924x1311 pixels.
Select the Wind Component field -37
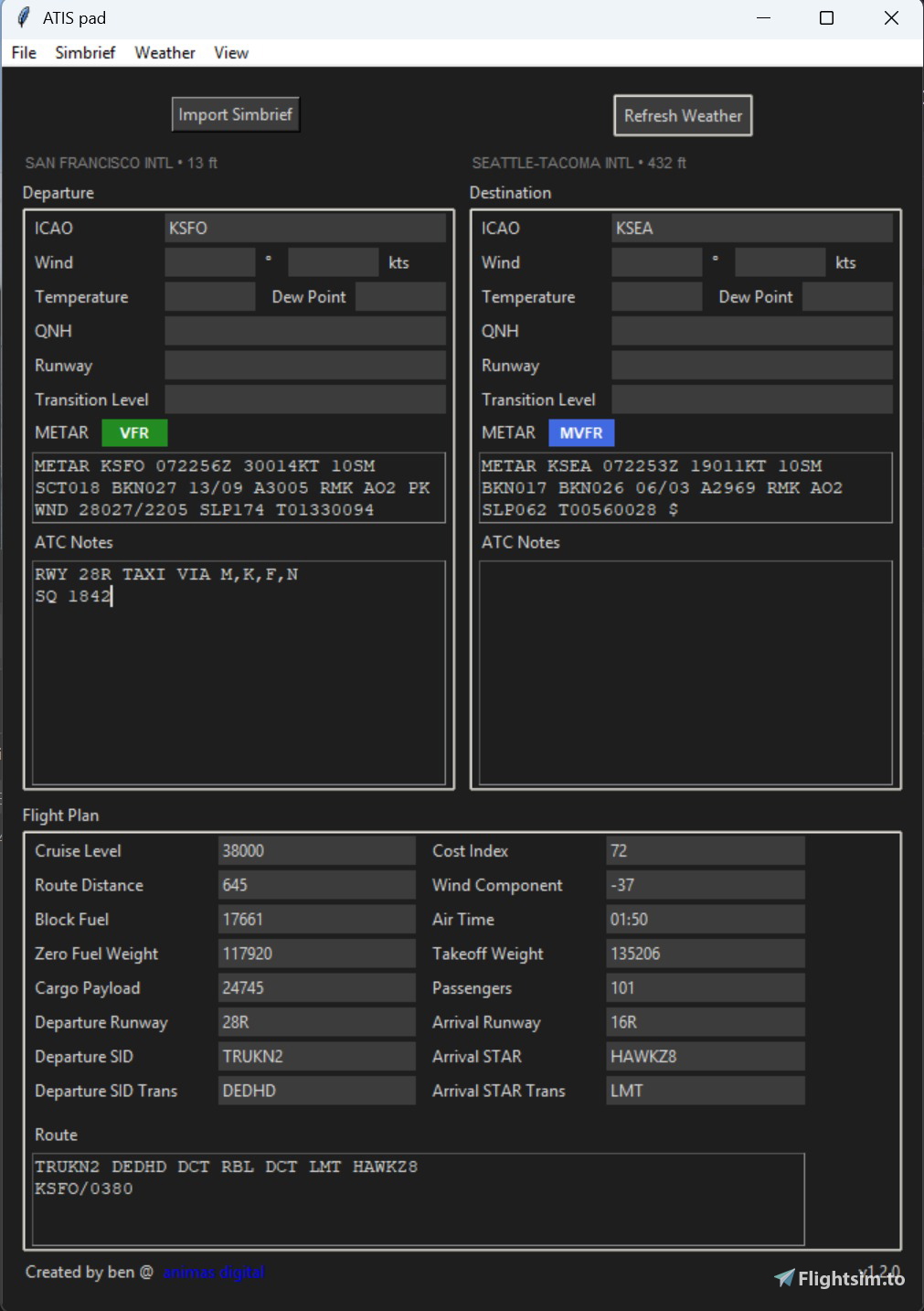click(706, 885)
